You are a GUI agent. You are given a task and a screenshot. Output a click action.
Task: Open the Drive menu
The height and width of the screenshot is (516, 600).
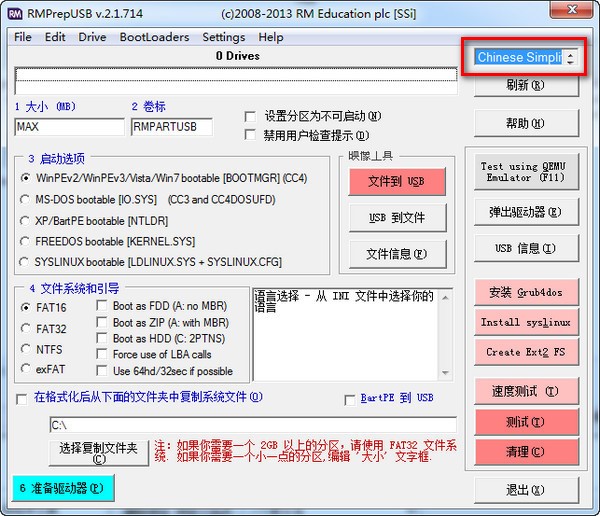pos(92,37)
